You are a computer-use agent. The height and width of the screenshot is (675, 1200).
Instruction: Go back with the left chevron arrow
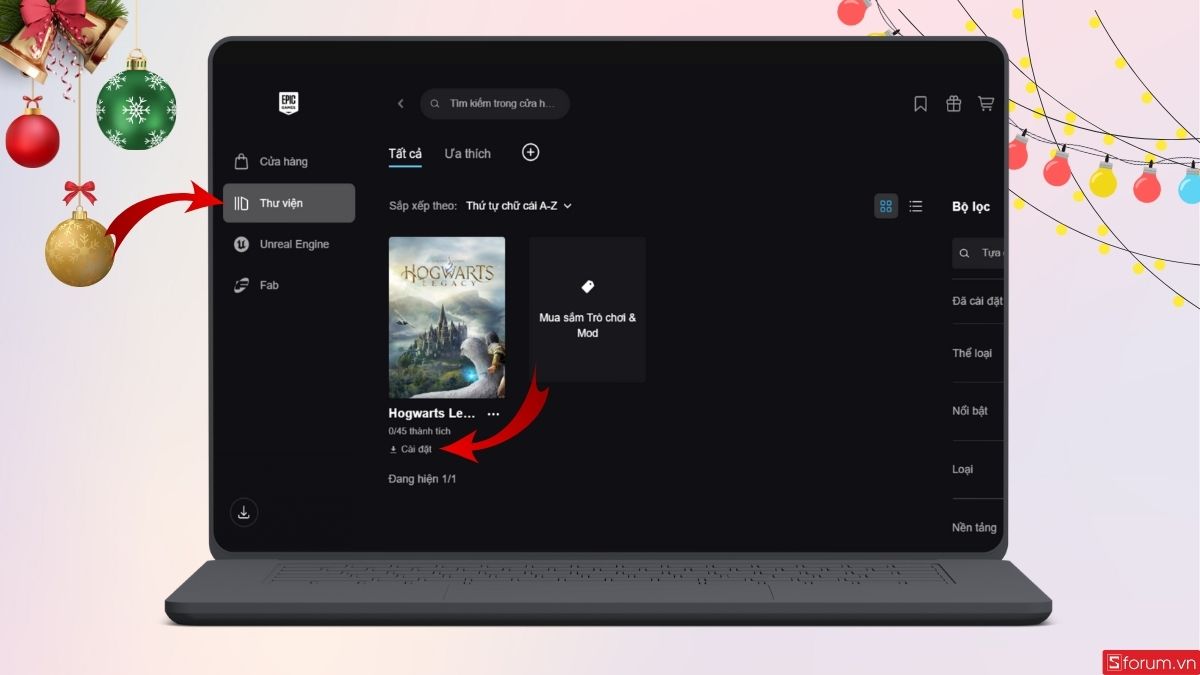(x=401, y=104)
